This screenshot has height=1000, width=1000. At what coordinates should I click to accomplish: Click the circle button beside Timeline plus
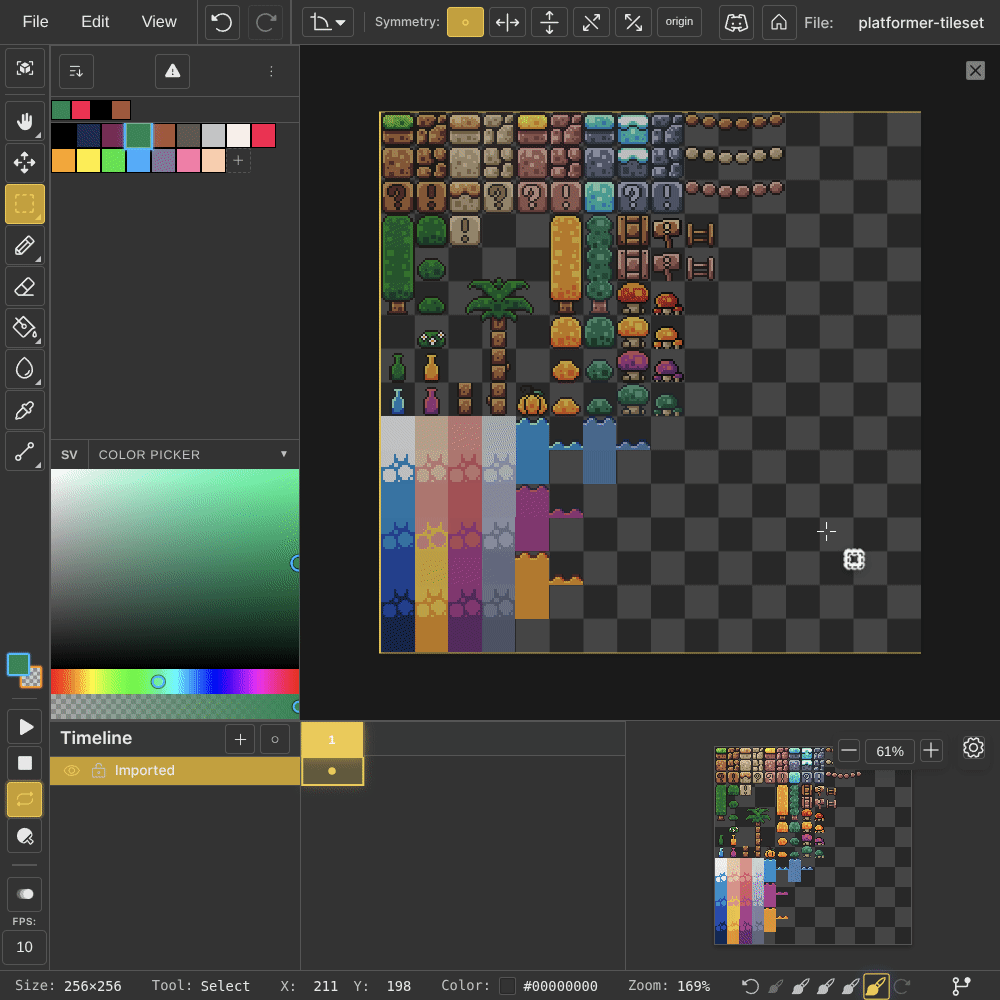(275, 739)
